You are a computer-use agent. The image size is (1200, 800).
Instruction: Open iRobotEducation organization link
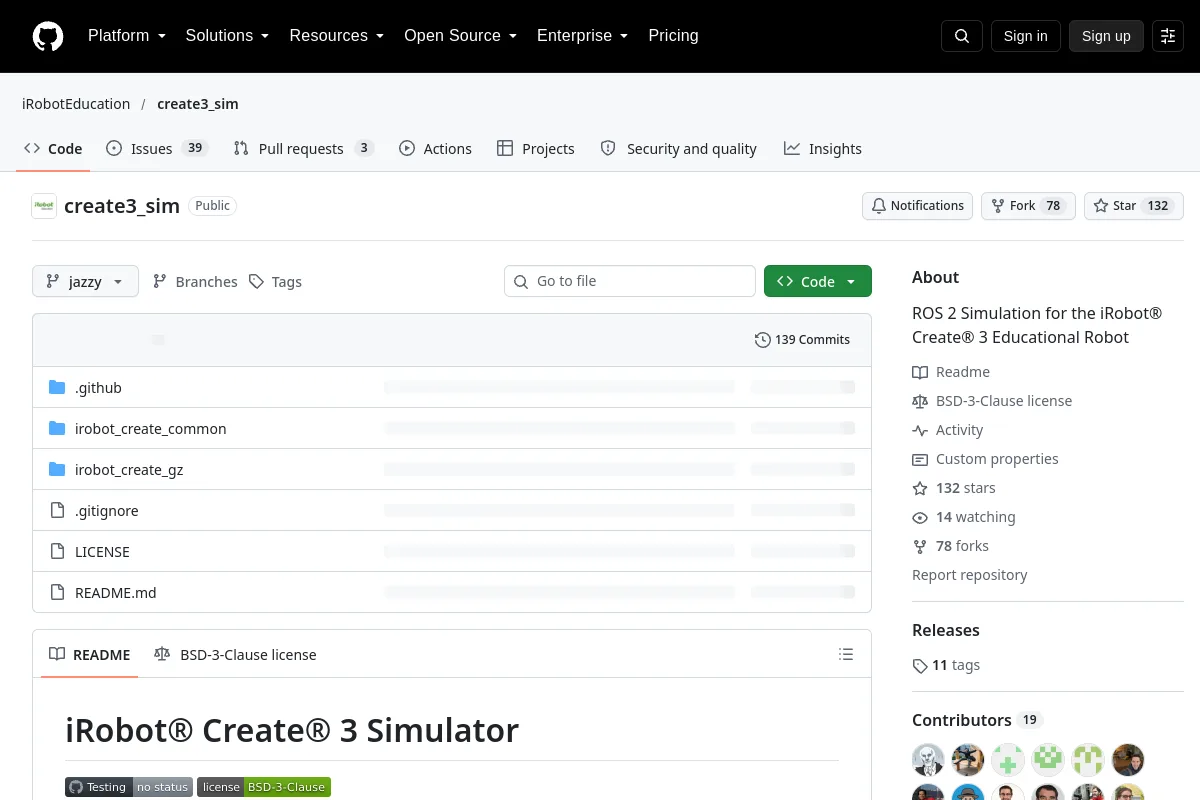point(76,104)
